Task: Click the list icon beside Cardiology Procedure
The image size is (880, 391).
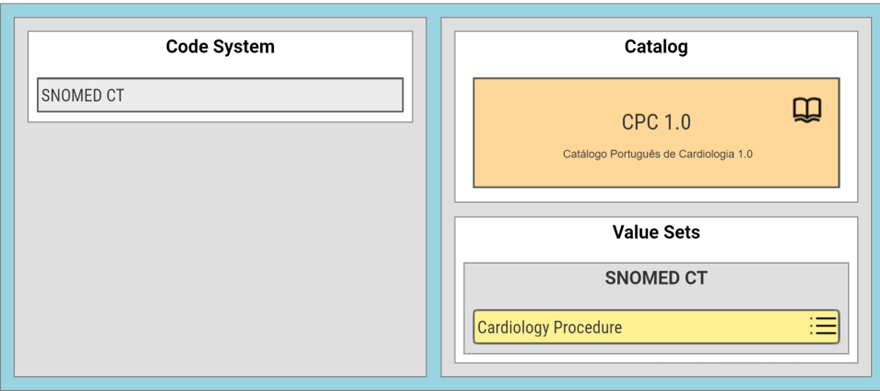Action: coord(823,325)
